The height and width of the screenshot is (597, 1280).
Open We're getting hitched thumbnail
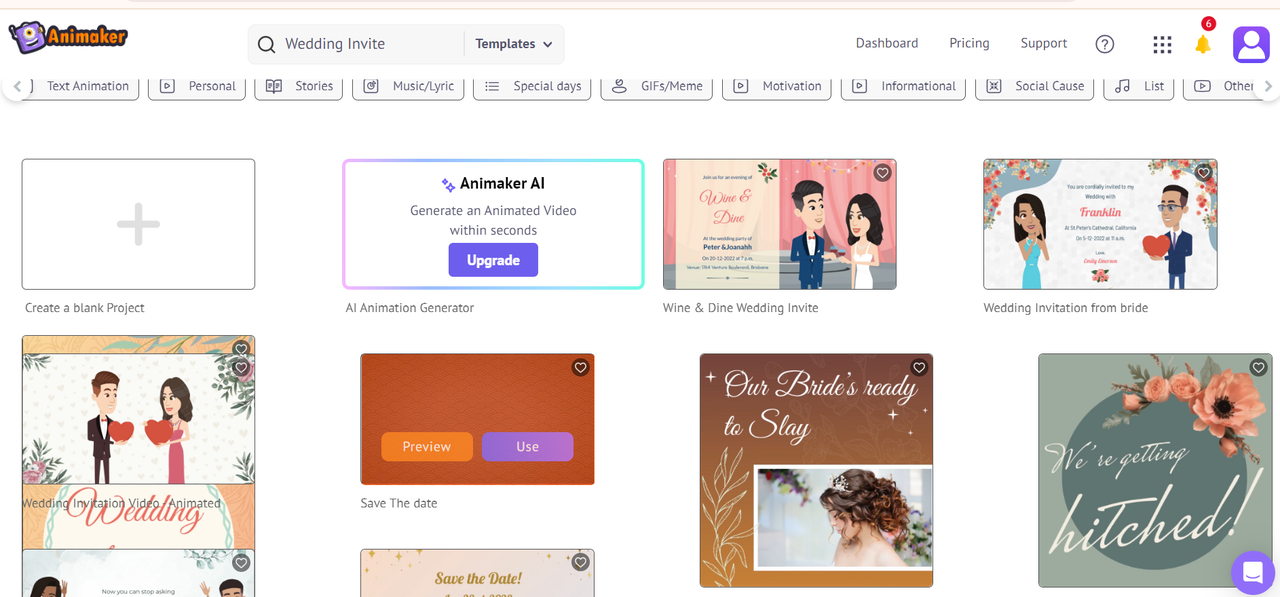[1155, 470]
